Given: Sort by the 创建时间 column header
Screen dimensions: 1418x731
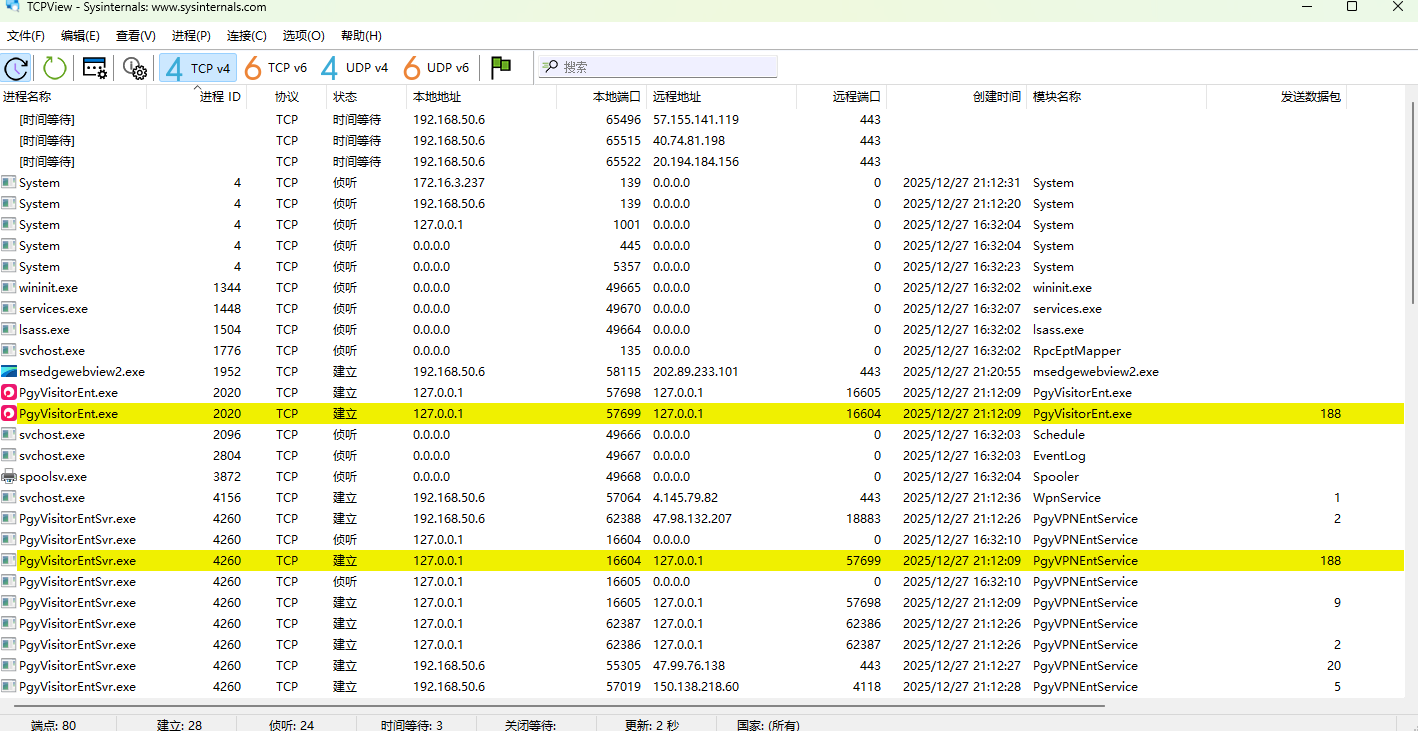Looking at the screenshot, I should coord(996,98).
